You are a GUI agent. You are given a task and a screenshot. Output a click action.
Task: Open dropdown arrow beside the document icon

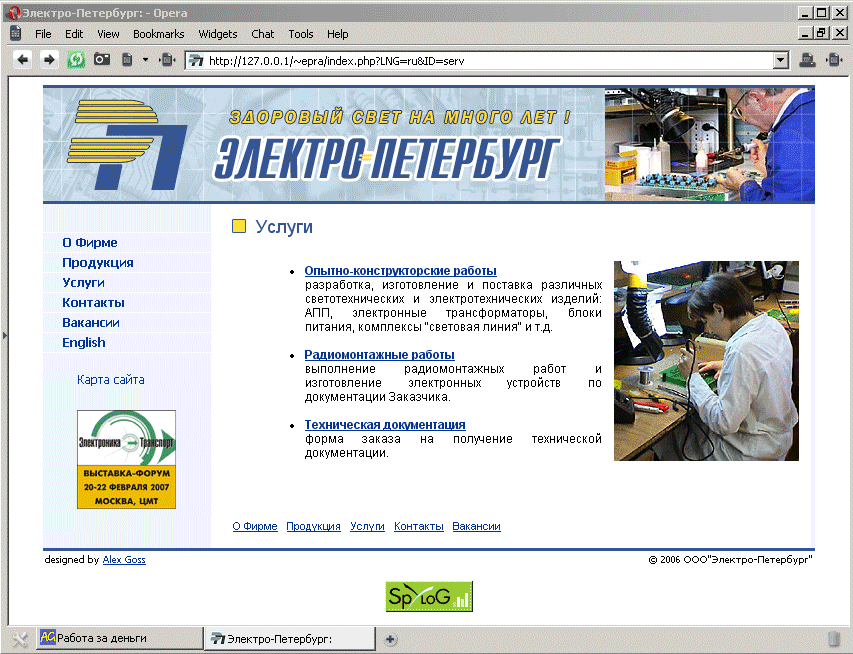(145, 60)
